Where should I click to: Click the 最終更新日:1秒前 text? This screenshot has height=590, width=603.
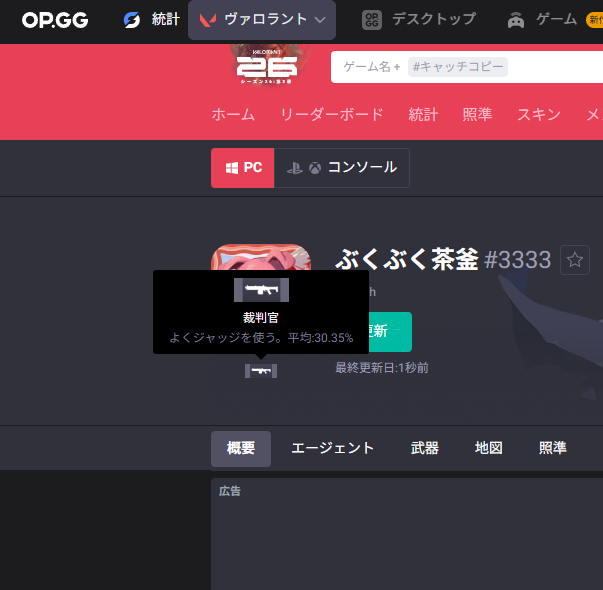(382, 368)
